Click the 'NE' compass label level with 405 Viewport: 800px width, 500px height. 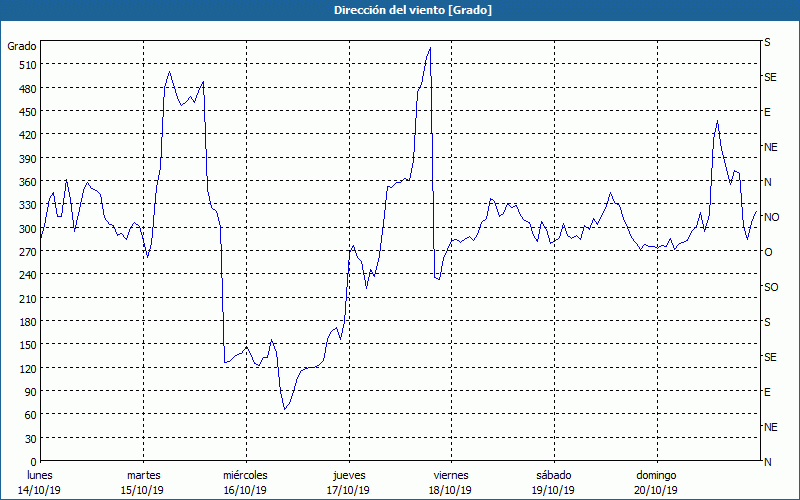click(770, 147)
